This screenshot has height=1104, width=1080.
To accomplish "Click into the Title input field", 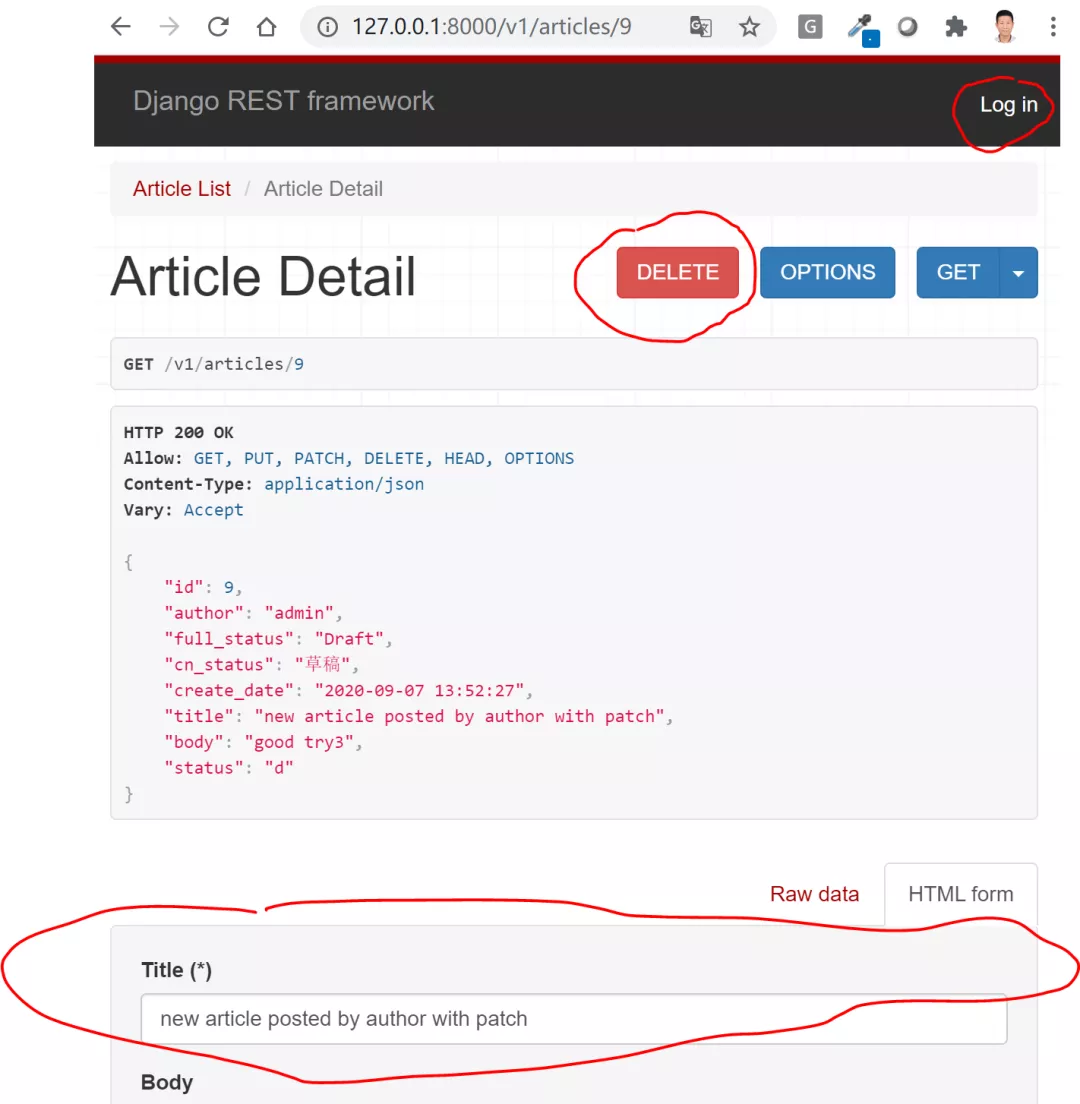I will [x=574, y=1019].
